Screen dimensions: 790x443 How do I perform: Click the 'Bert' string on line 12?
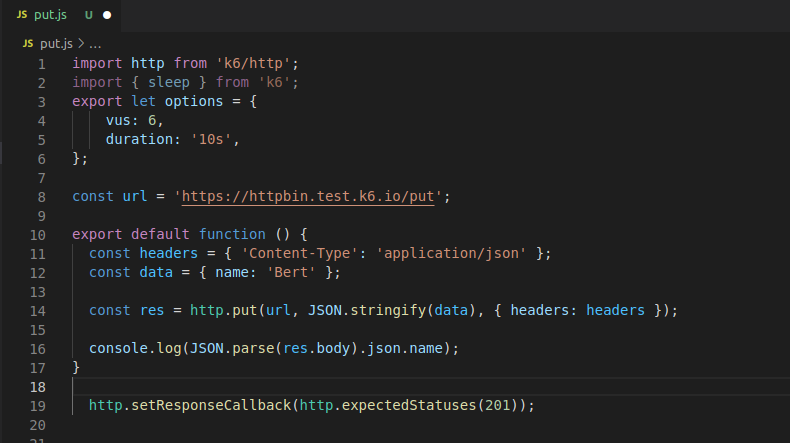(x=291, y=272)
